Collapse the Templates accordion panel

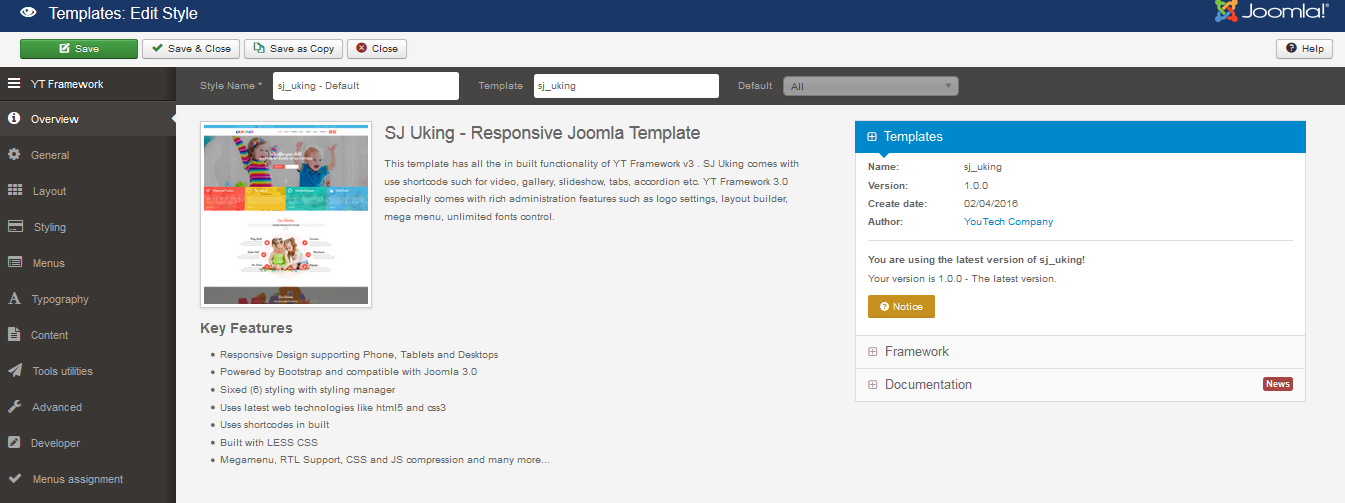click(x=1080, y=137)
